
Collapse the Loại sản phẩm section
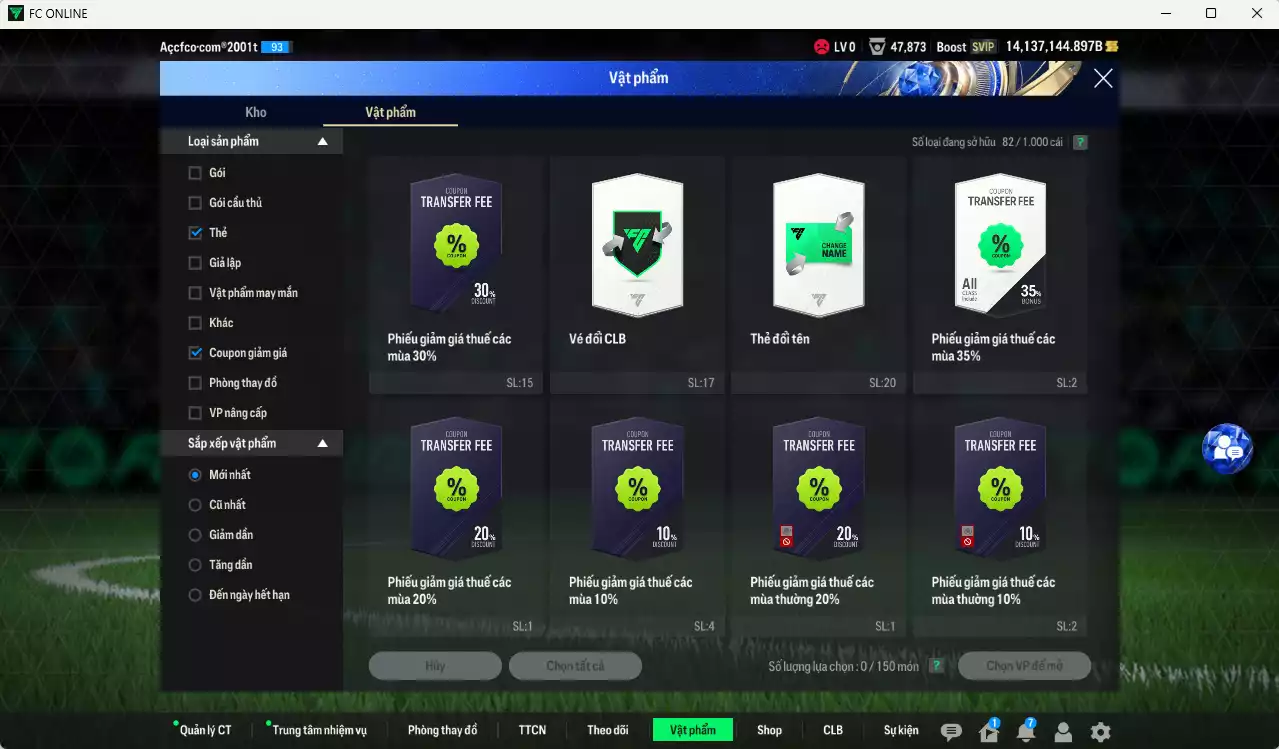coord(322,142)
